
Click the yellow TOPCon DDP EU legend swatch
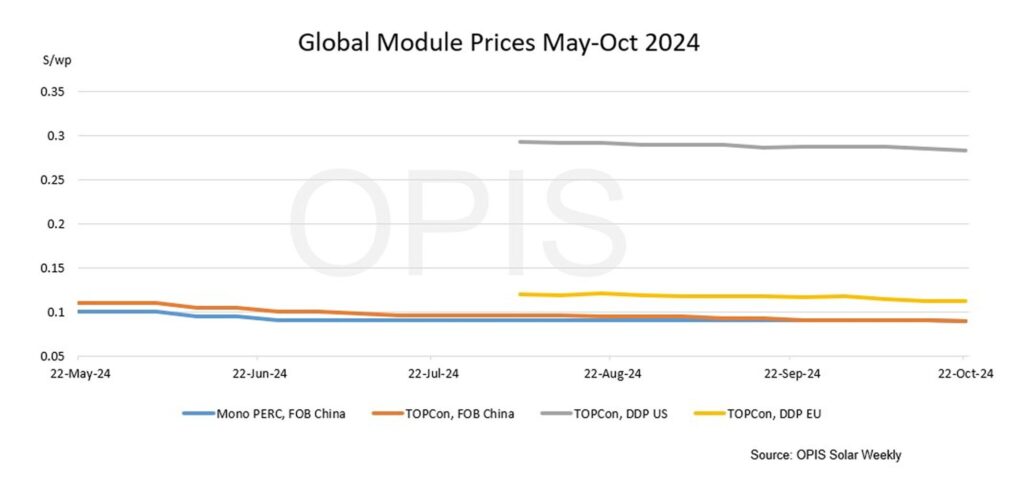711,413
